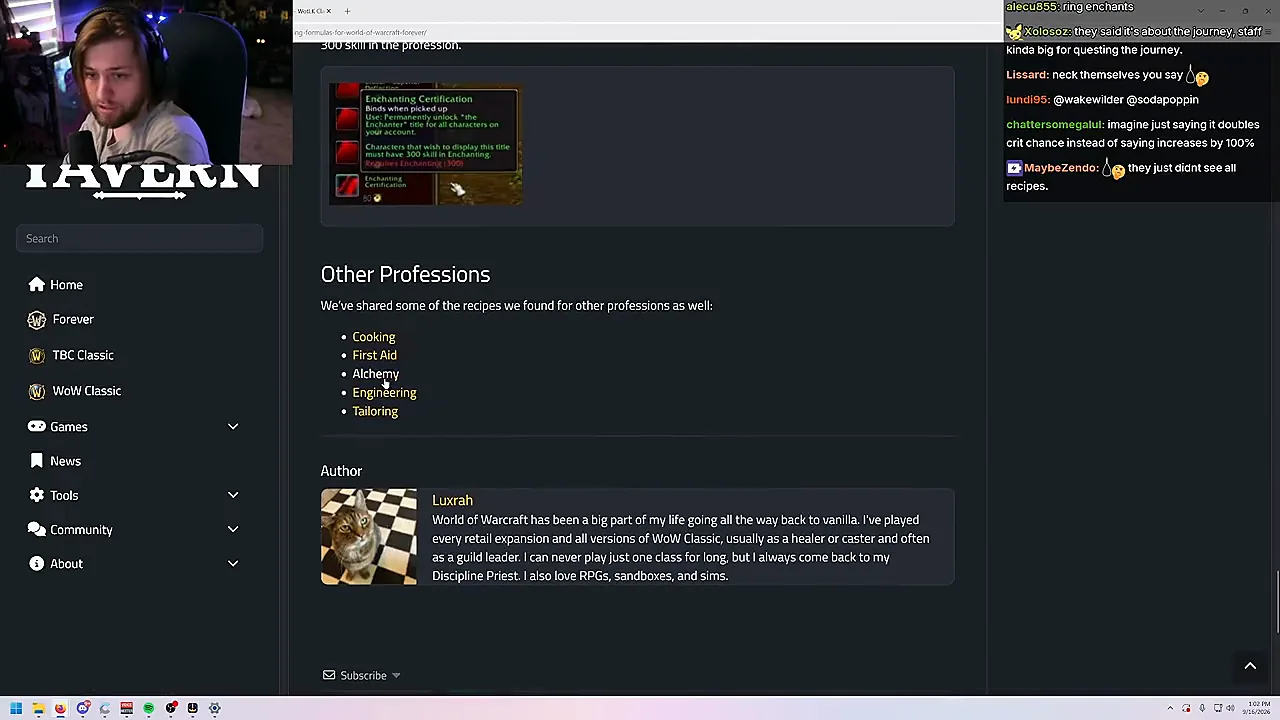Open the Cooking recipes link
The height and width of the screenshot is (720, 1280).
point(373,337)
